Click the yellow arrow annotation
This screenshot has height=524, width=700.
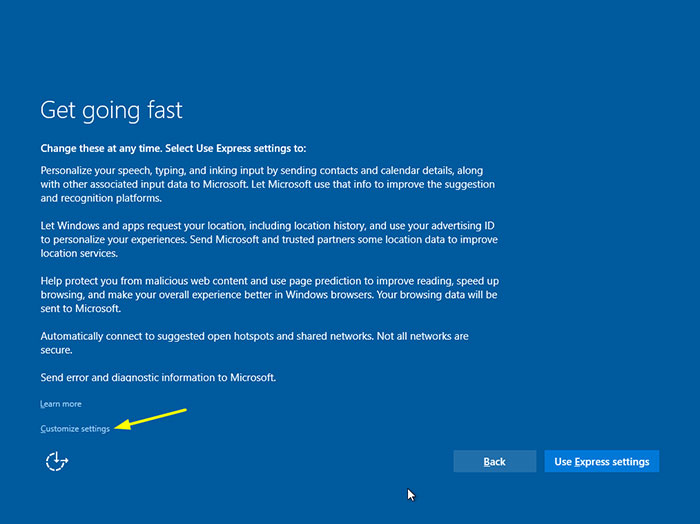pyautogui.click(x=150, y=419)
